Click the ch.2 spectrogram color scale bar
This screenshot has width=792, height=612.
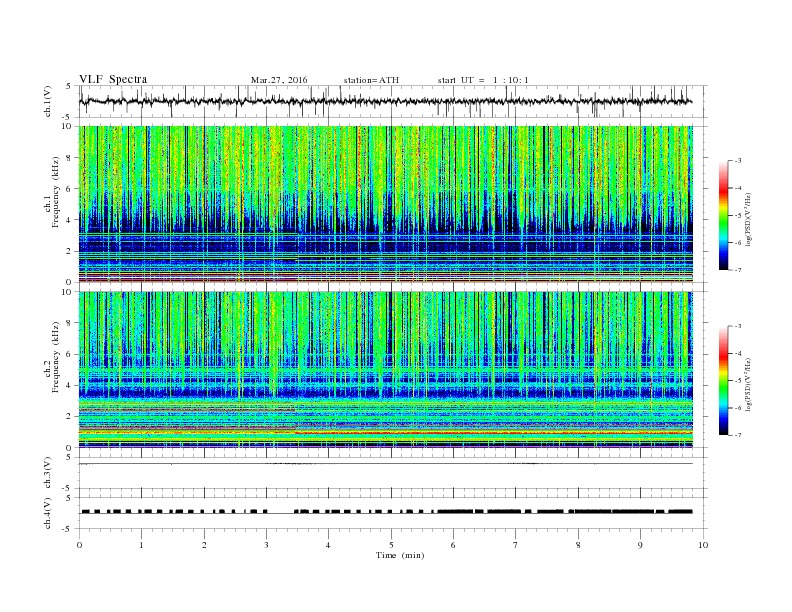point(723,381)
